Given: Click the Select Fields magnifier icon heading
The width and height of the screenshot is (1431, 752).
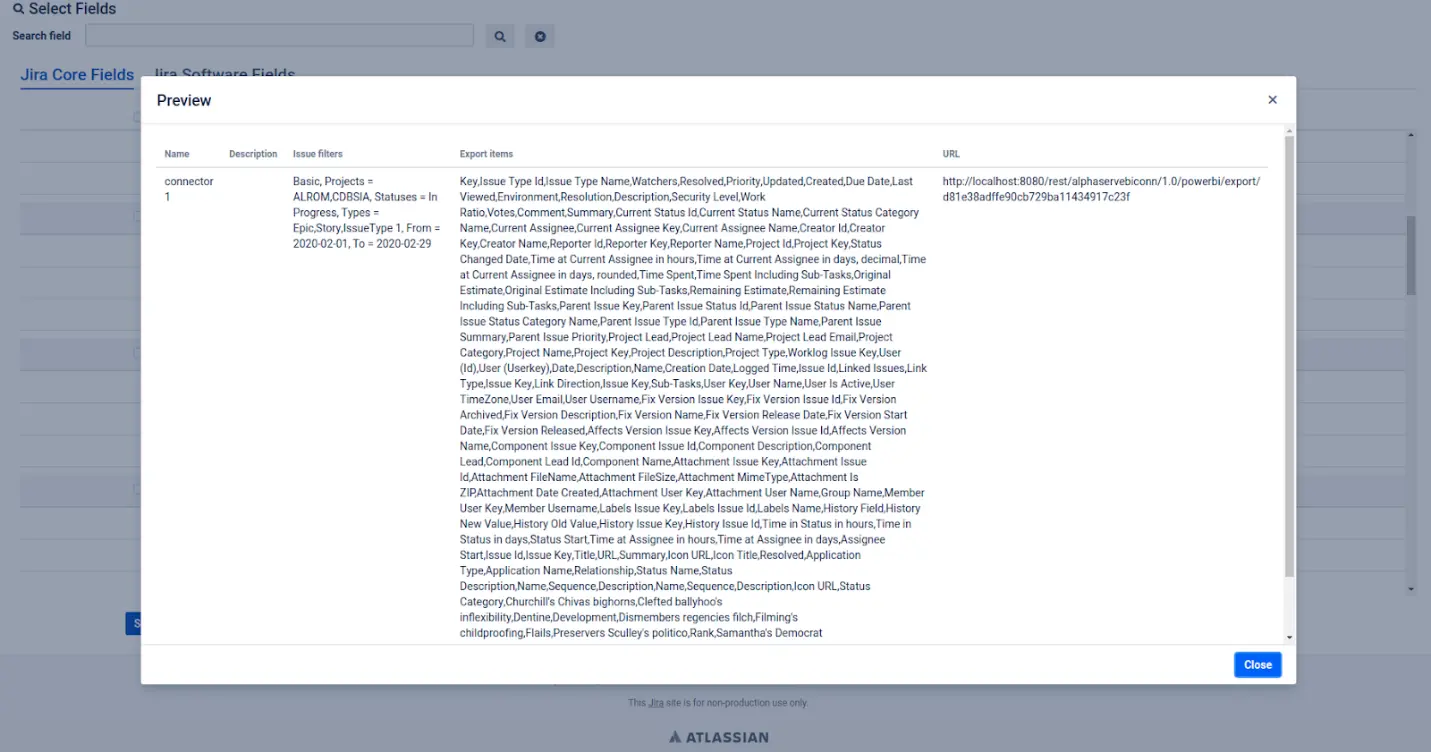Looking at the screenshot, I should tap(64, 9).
